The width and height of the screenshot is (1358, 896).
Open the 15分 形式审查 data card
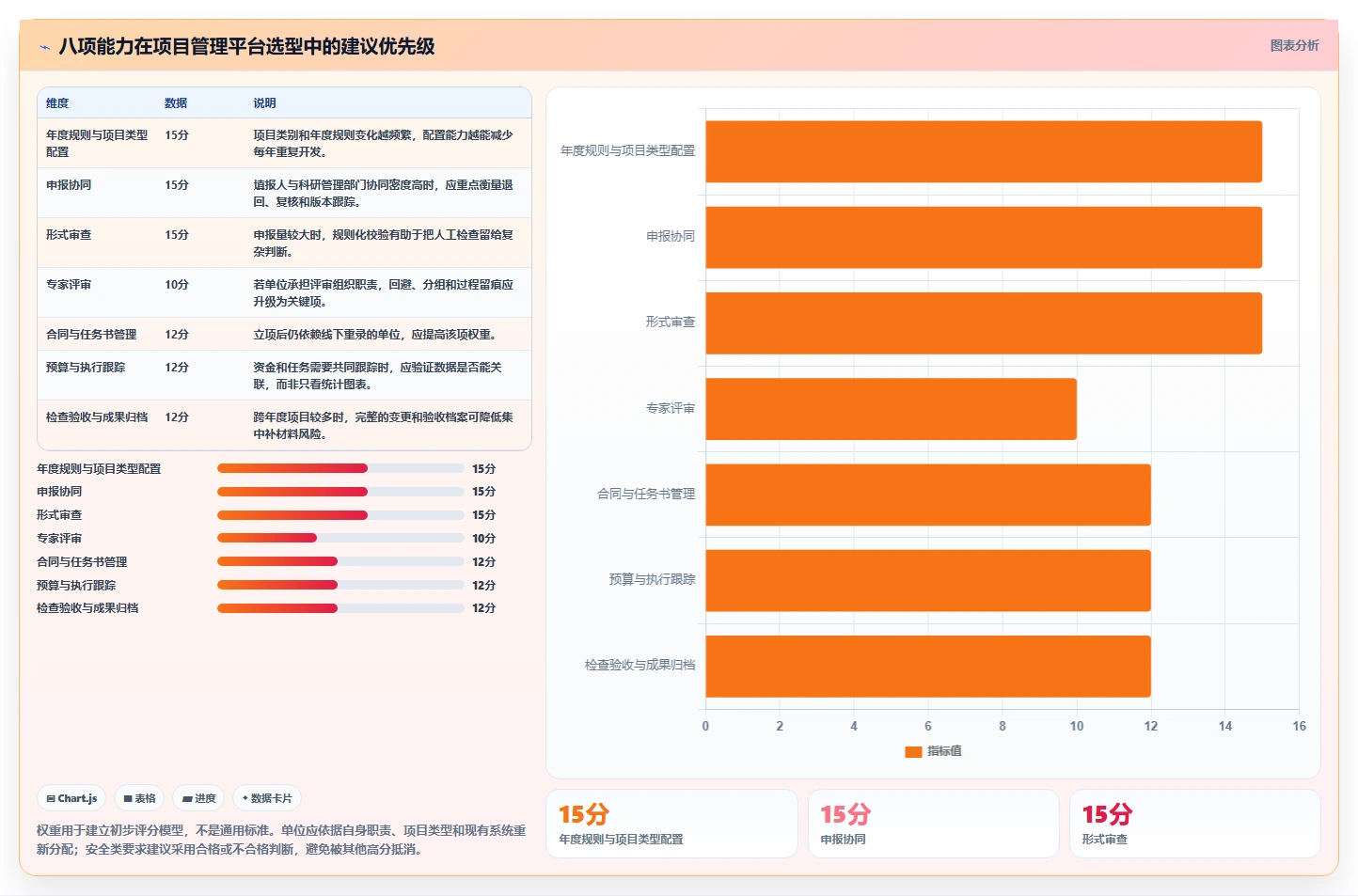pyautogui.click(x=1195, y=824)
